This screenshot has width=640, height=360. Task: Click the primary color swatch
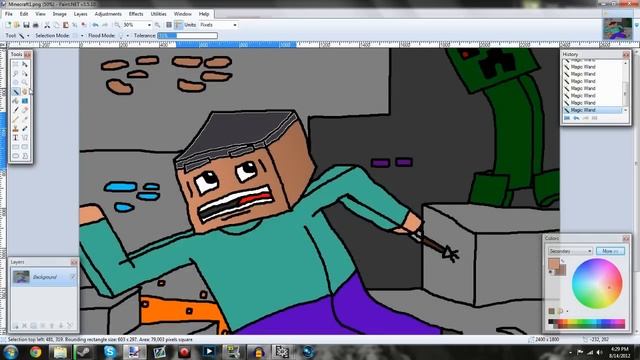pyautogui.click(x=553, y=264)
